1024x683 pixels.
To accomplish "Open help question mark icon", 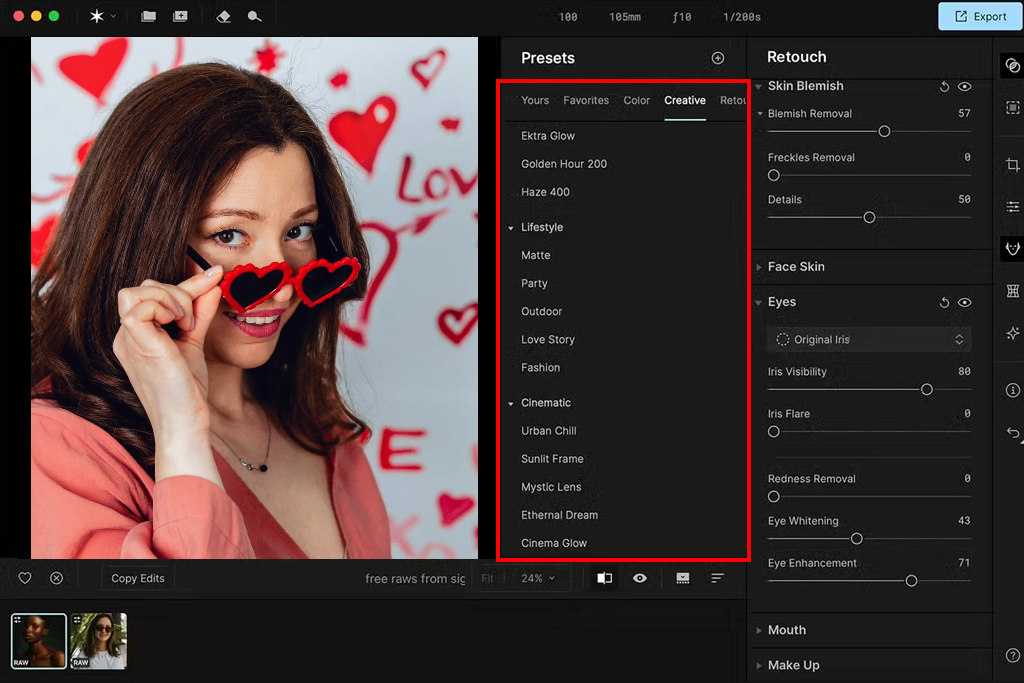I will tap(1013, 655).
